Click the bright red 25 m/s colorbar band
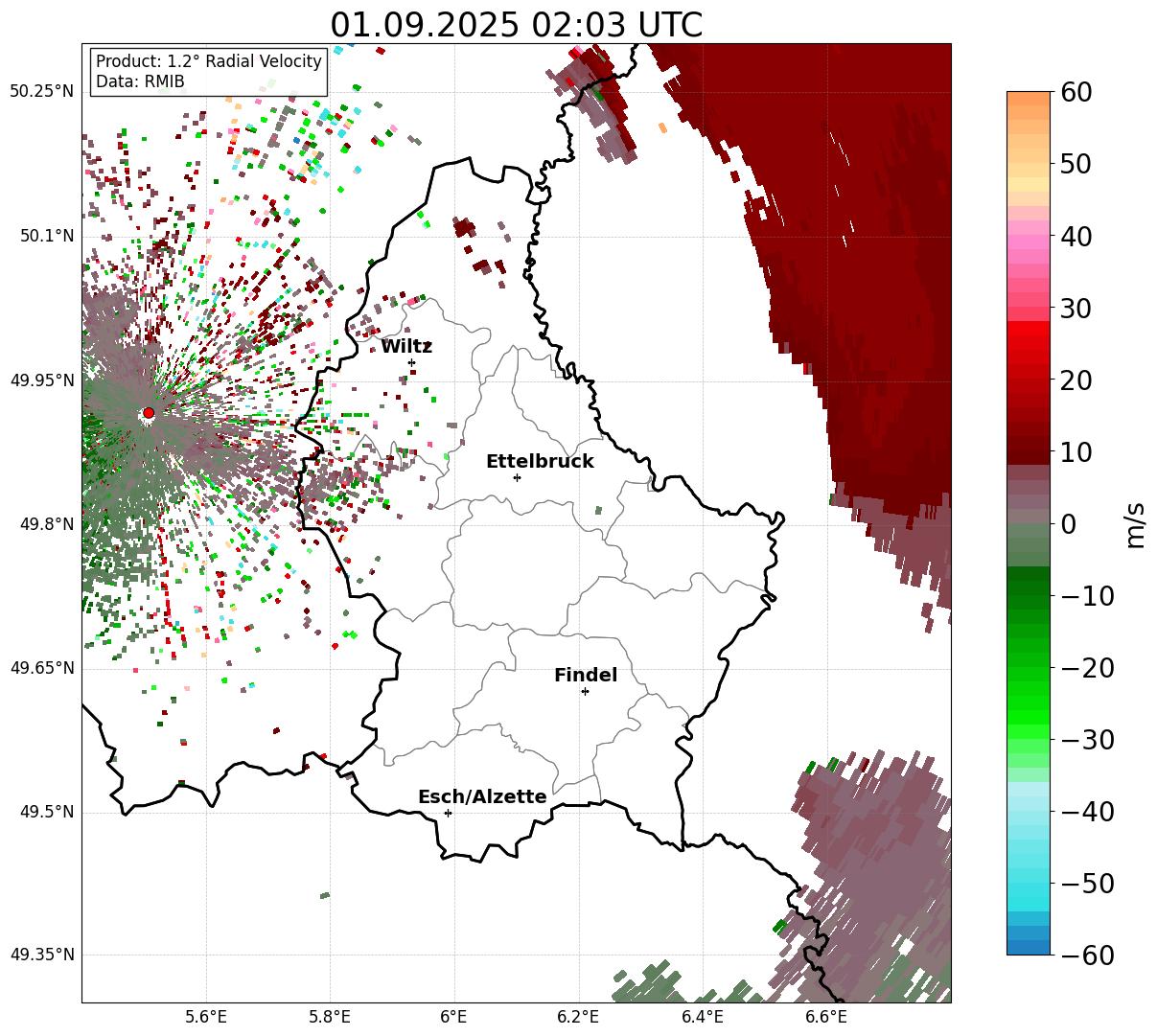Viewport: 1157px width, 1036px height. point(1029,343)
